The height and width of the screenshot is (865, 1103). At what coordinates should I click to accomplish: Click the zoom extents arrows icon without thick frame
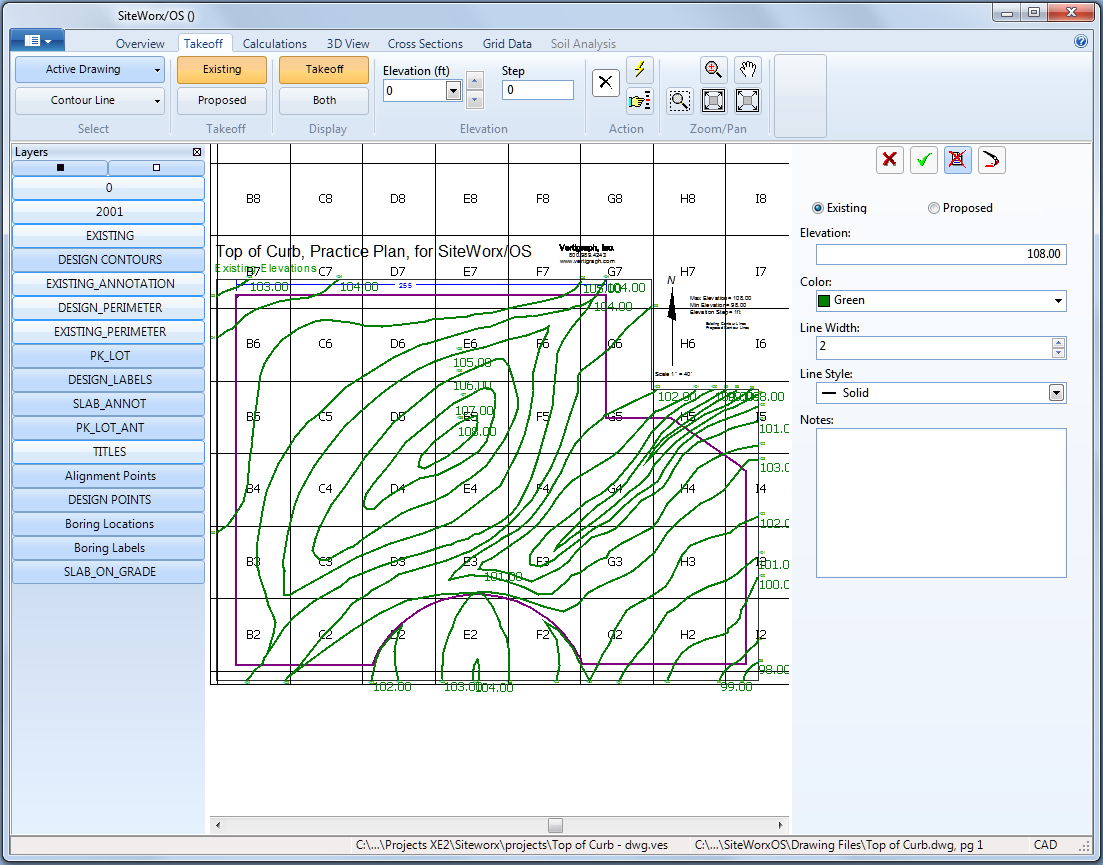tap(747, 101)
